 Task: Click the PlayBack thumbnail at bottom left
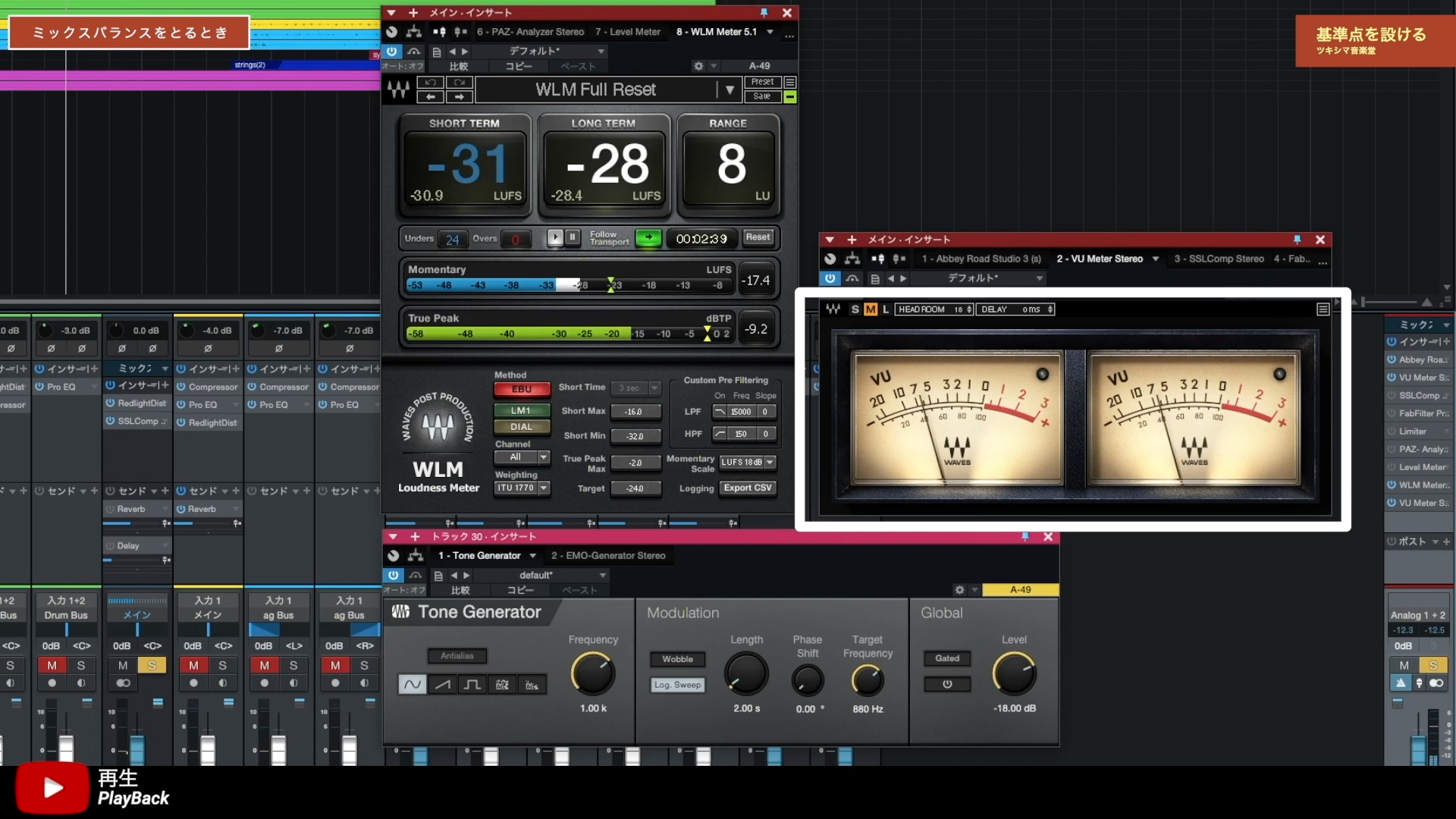pos(53,787)
